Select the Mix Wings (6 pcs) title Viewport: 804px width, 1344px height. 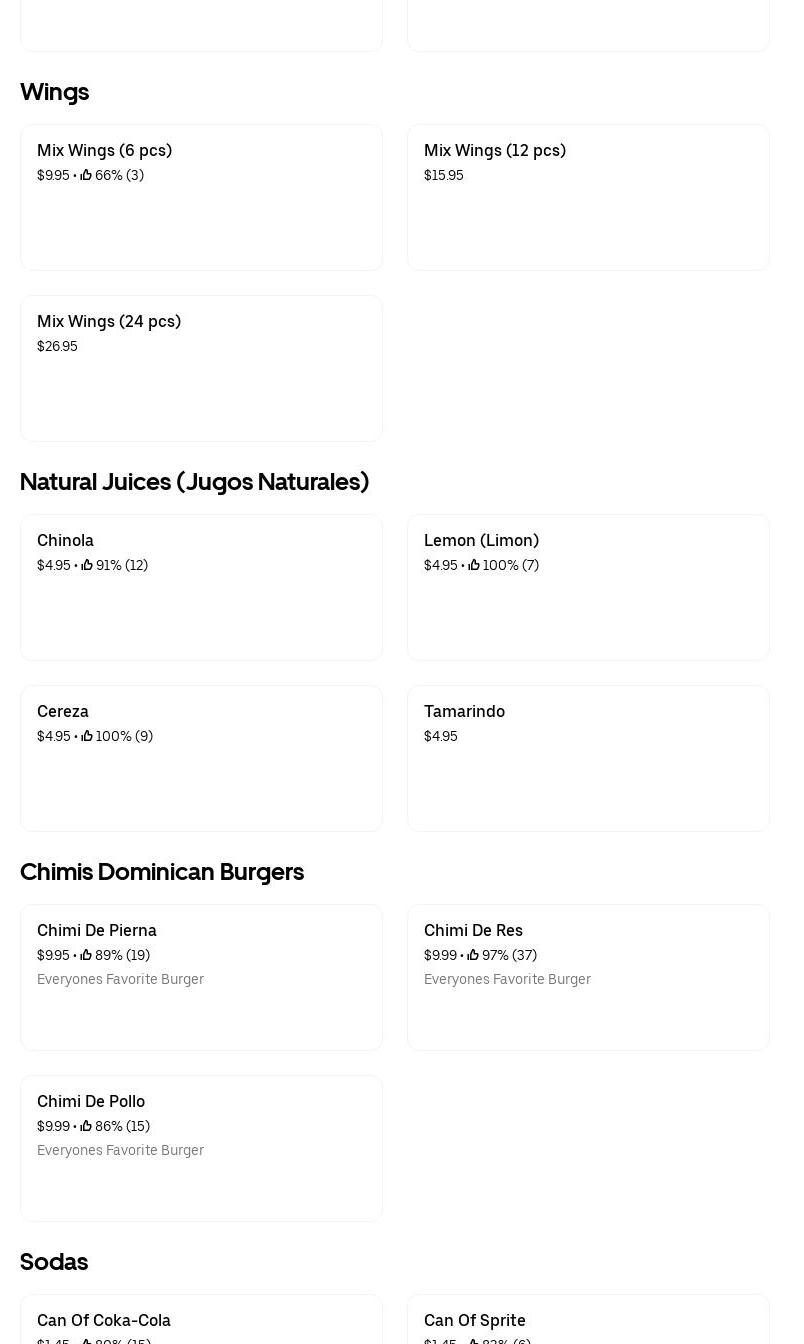pos(105,150)
